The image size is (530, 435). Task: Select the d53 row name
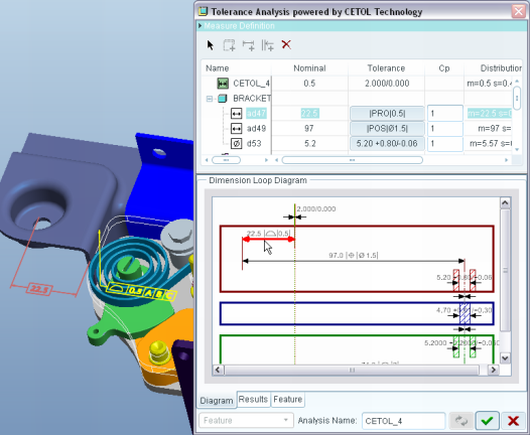(x=254, y=143)
